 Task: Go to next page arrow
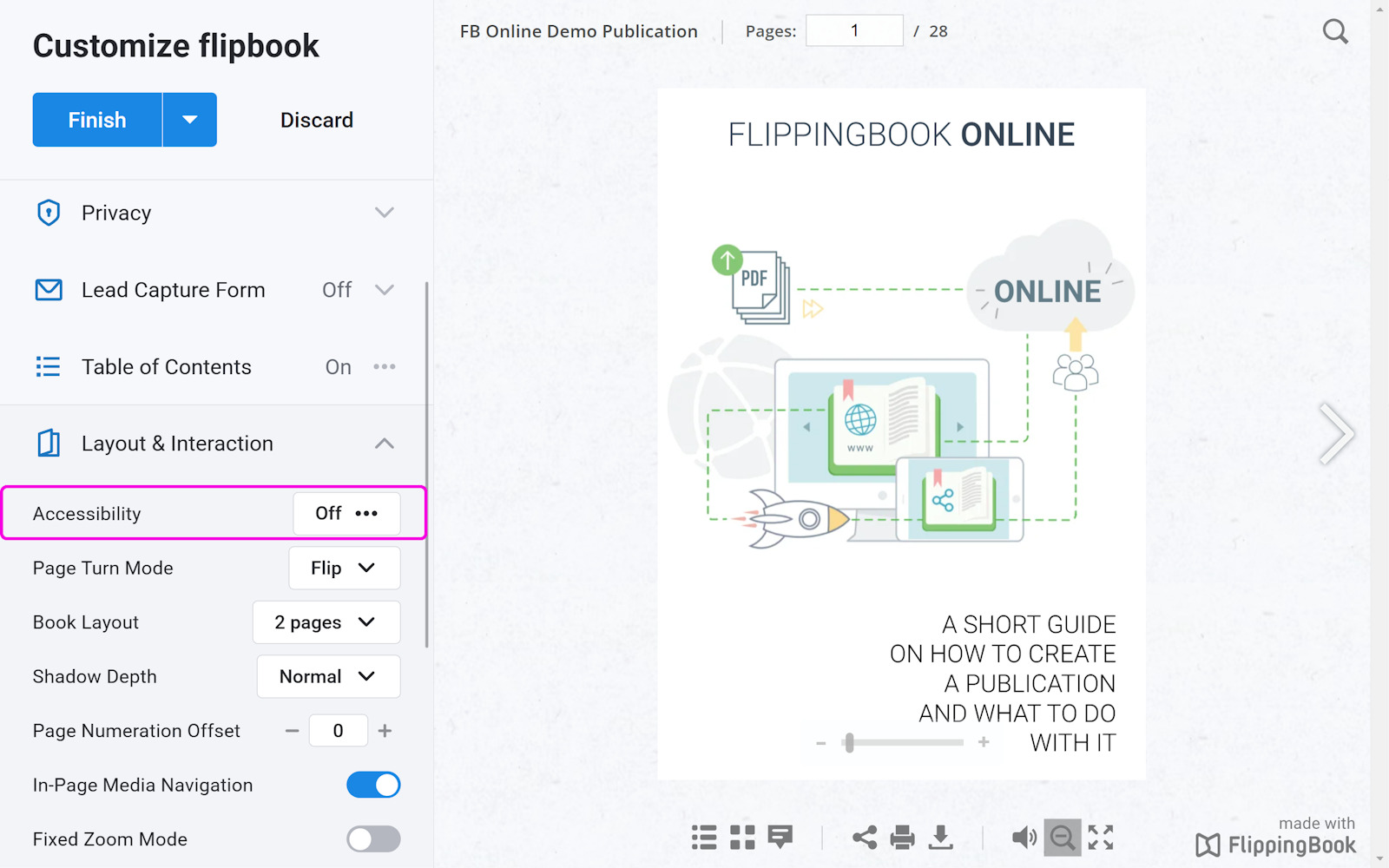(1336, 434)
